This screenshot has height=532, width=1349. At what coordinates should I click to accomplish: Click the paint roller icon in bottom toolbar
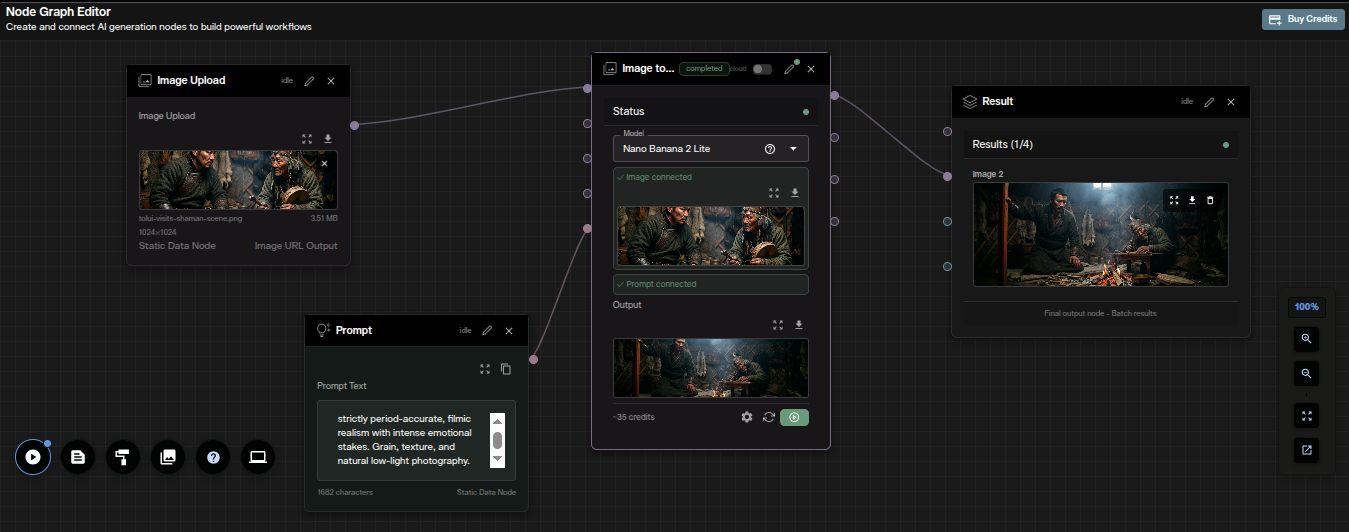coord(123,457)
